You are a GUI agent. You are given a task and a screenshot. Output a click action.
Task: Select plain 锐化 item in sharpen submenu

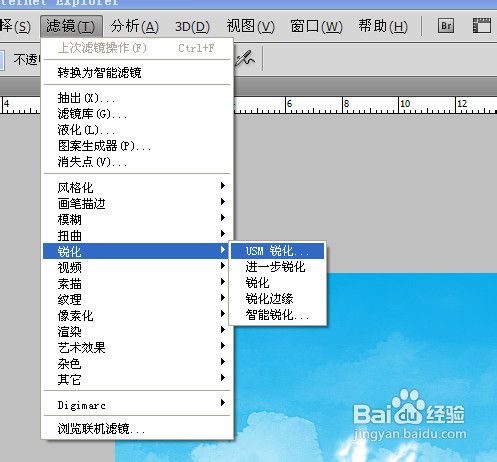(277, 283)
